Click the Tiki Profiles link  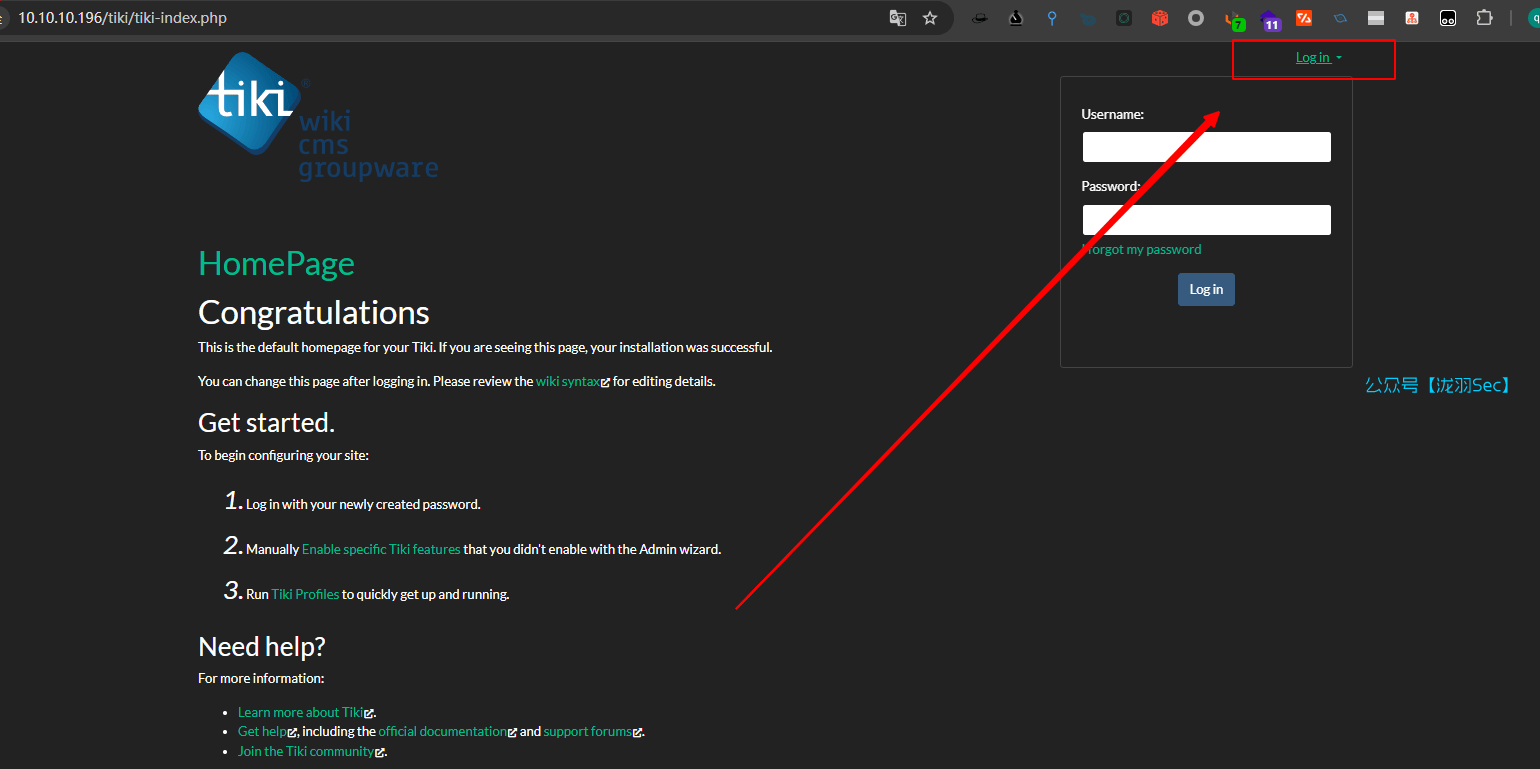tap(305, 594)
